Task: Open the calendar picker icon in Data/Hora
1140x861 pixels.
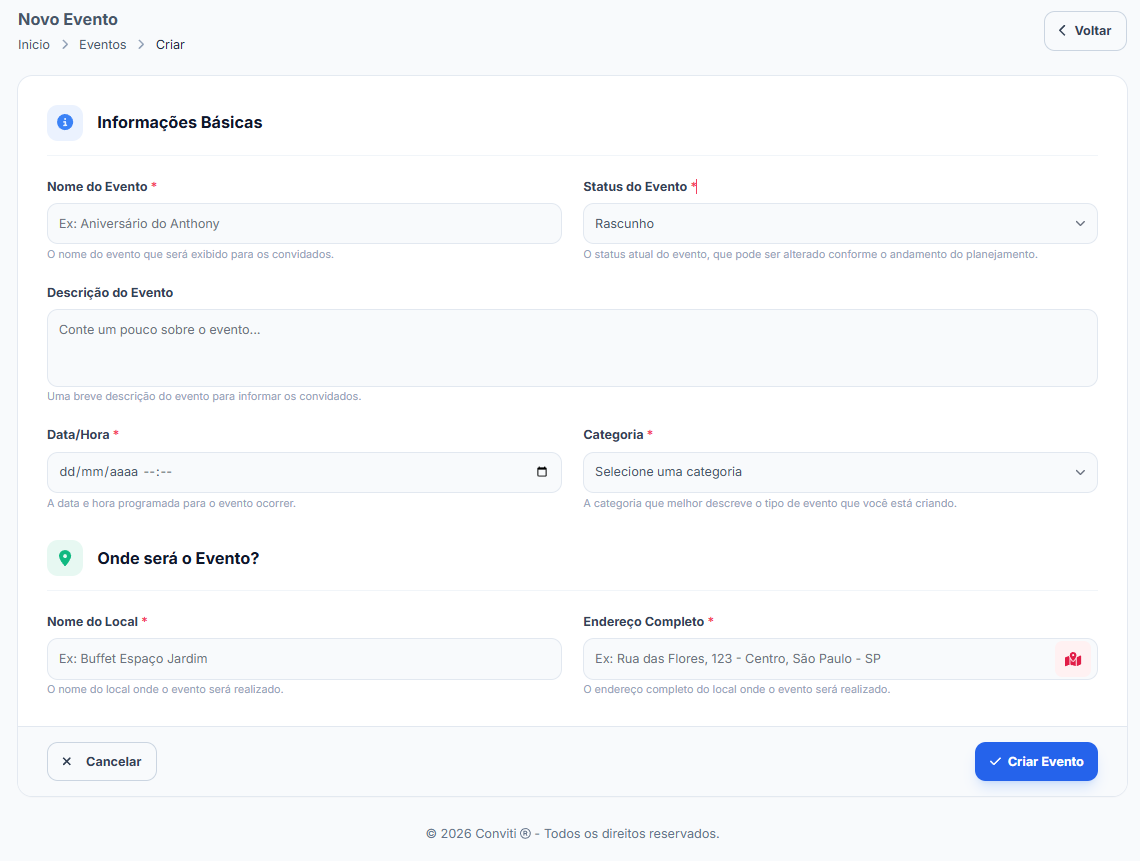Action: [x=542, y=472]
